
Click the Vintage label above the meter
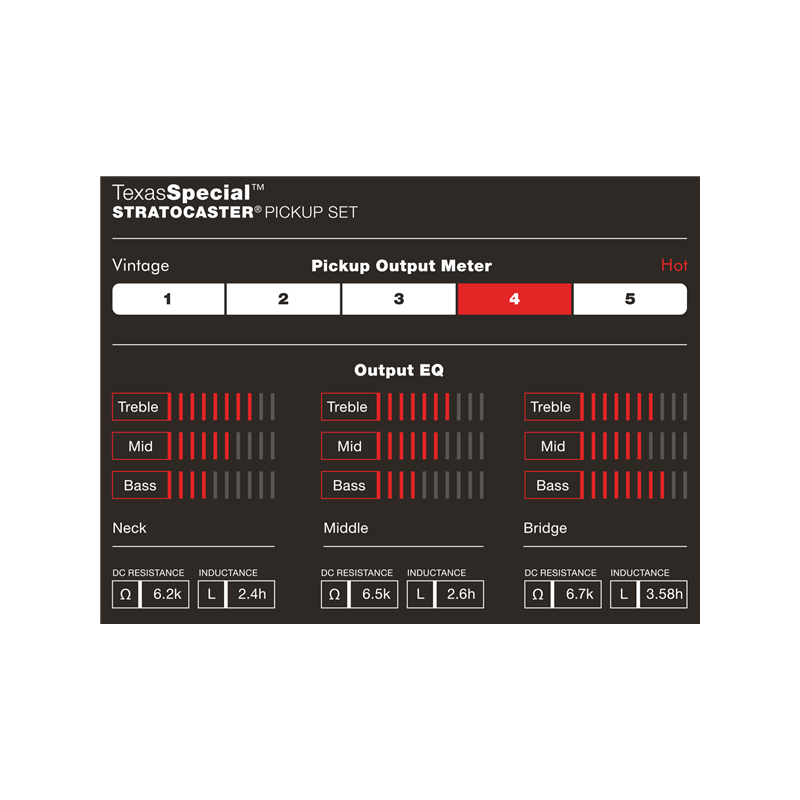click(141, 266)
